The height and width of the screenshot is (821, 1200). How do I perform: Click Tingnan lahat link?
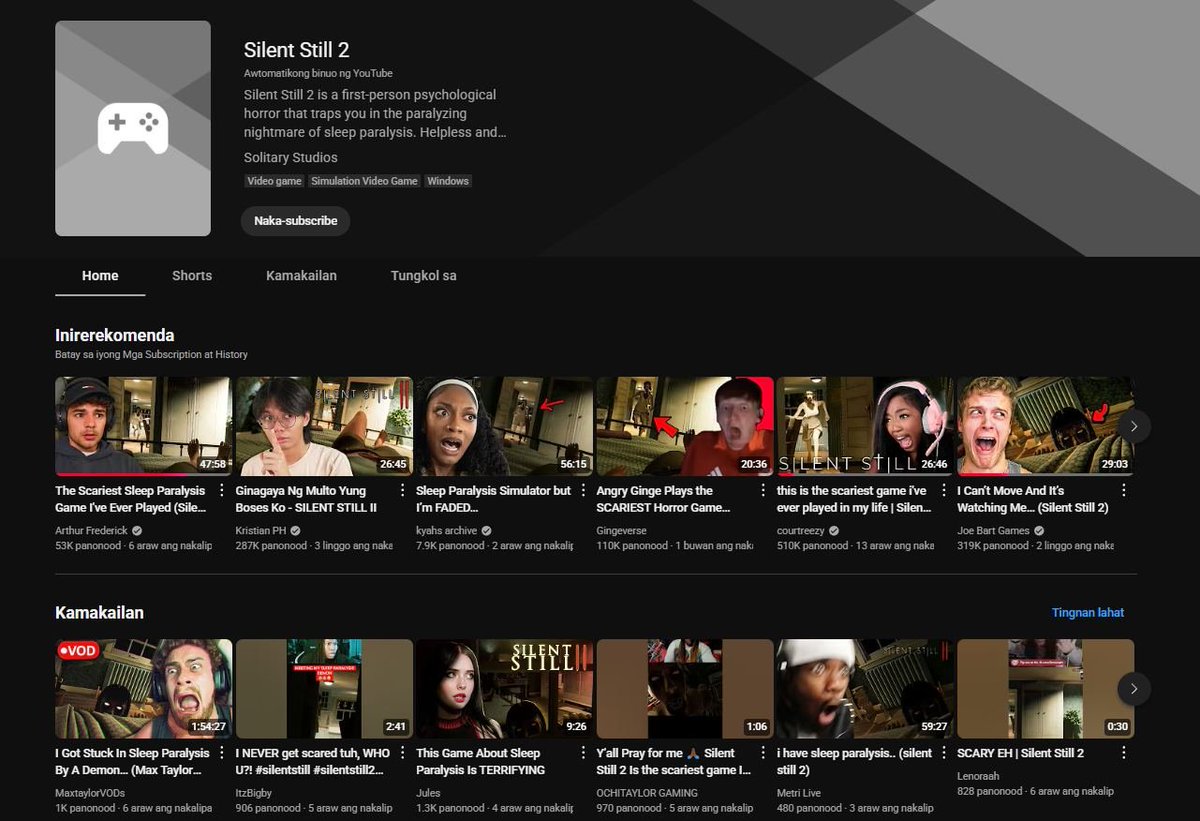1088,613
